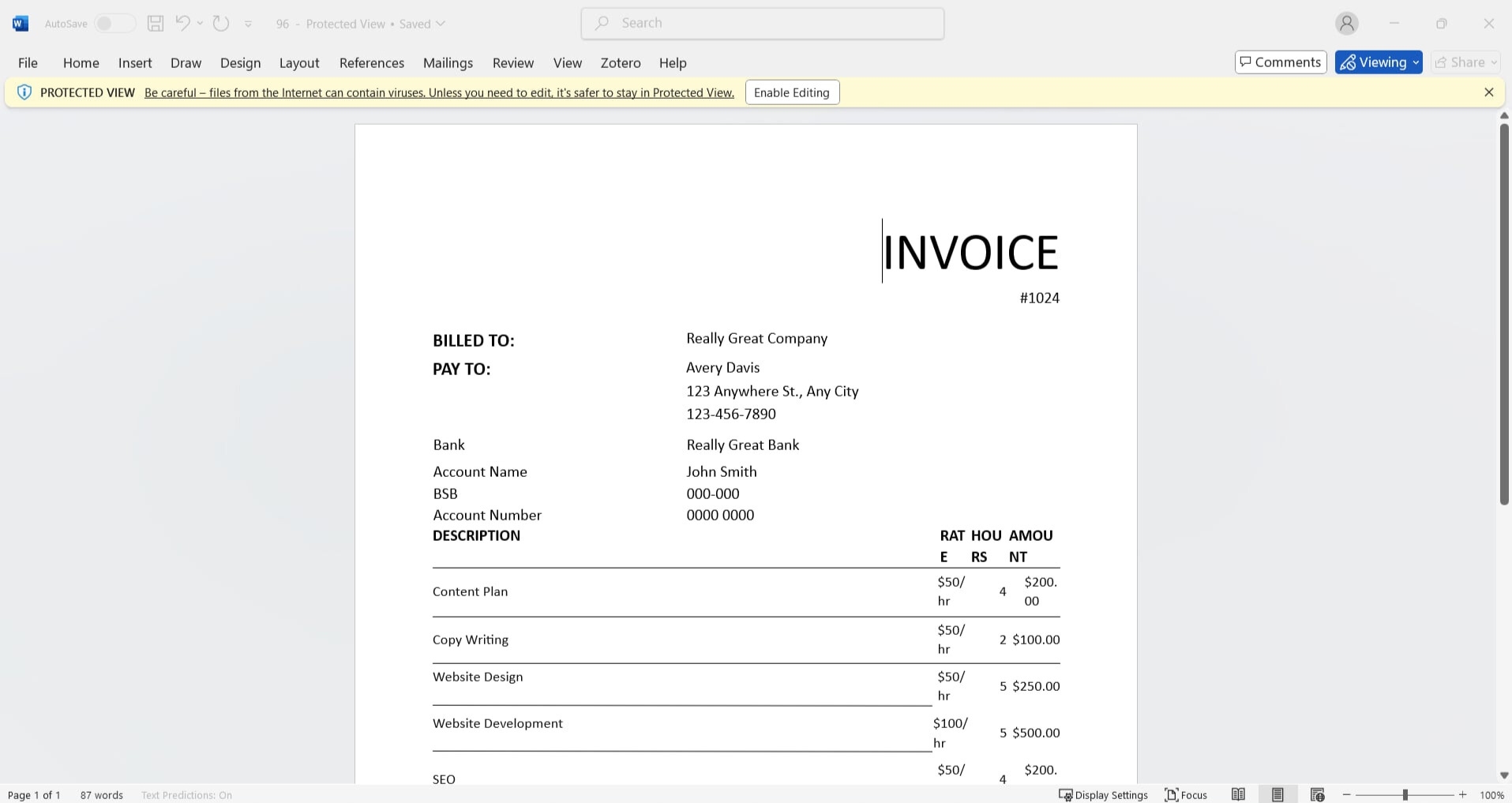Click the scroll down arrow

click(1504, 775)
